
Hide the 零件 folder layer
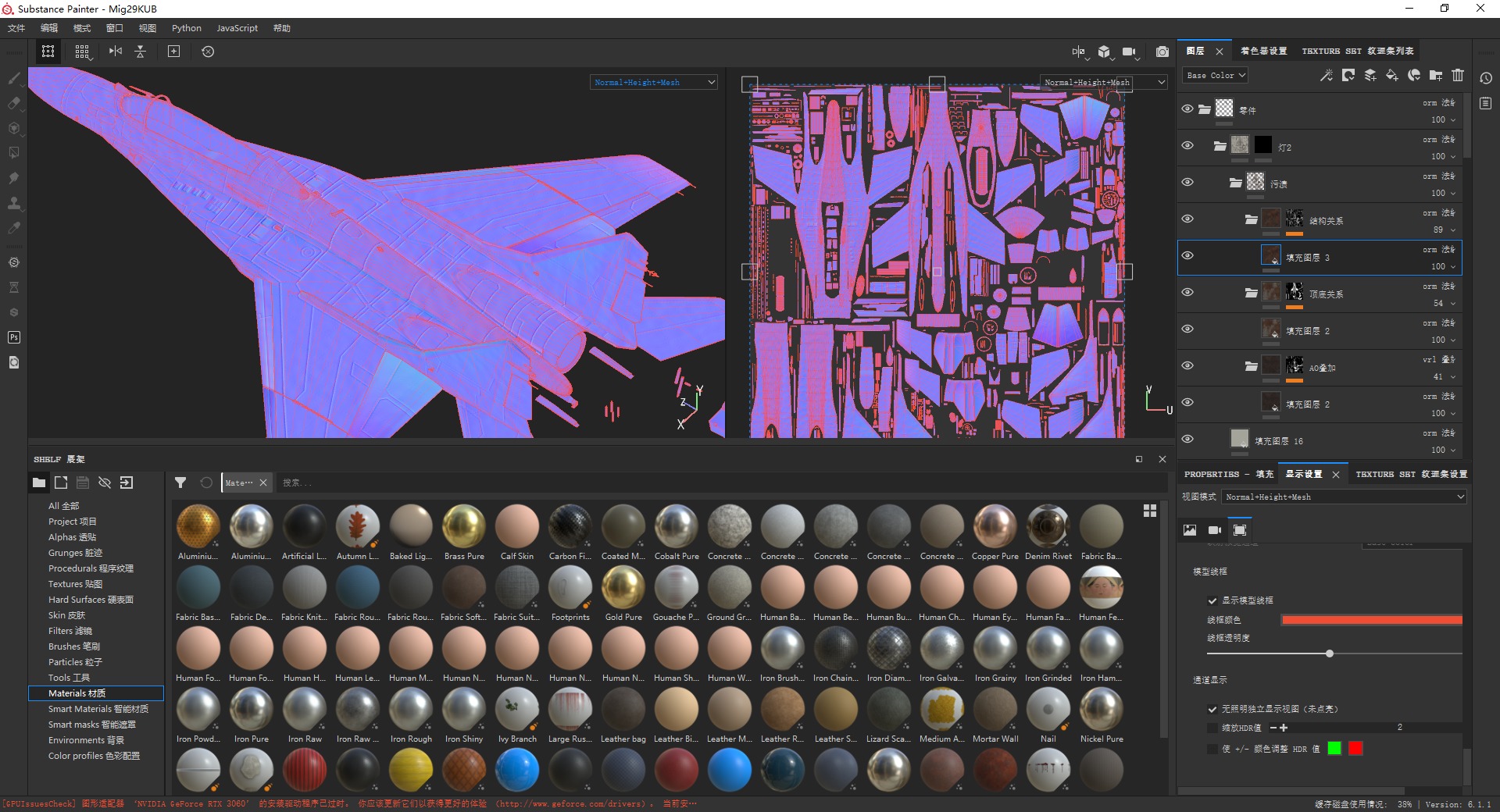(1187, 109)
